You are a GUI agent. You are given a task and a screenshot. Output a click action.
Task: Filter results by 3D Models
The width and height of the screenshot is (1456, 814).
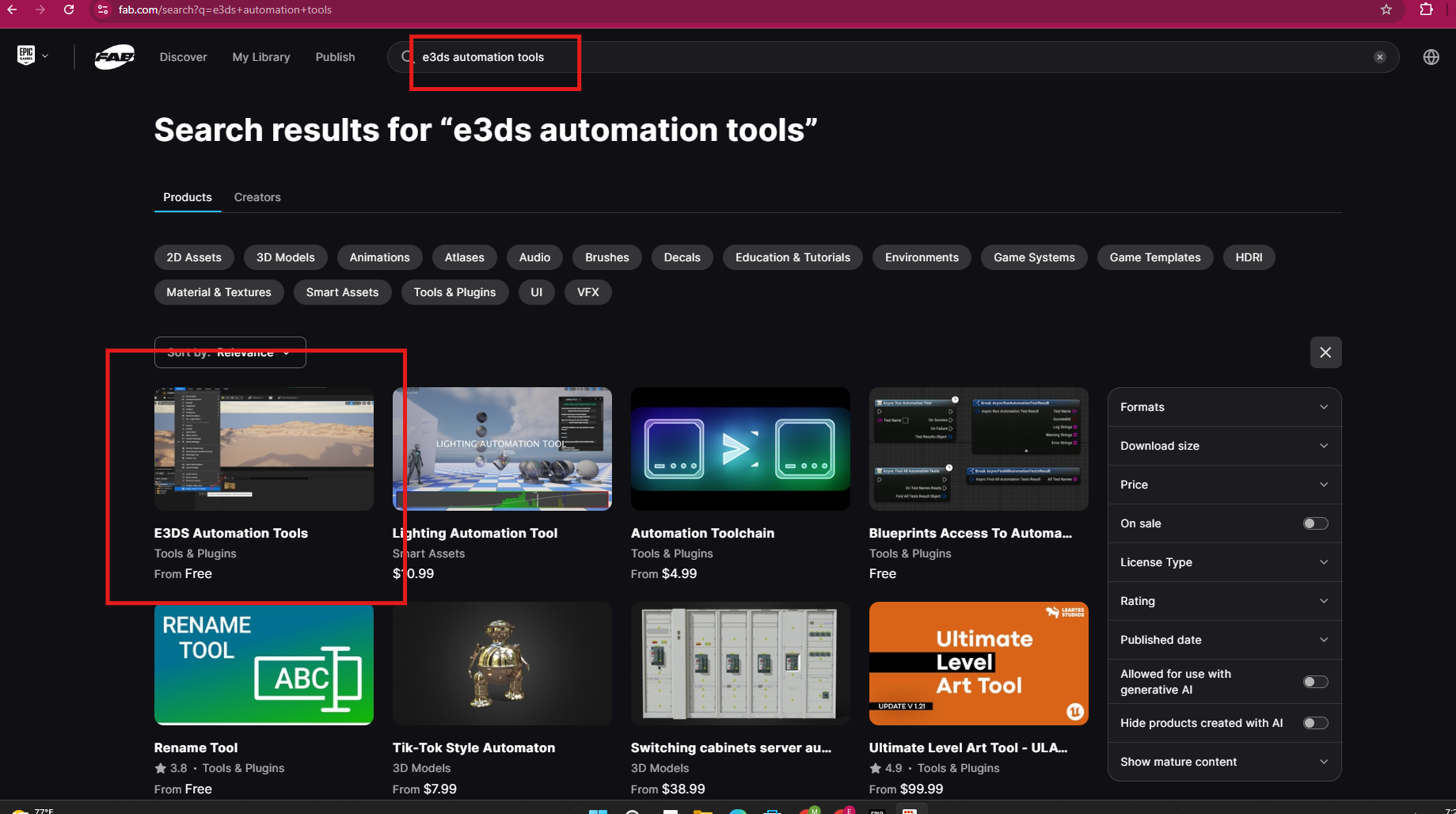[x=285, y=257]
